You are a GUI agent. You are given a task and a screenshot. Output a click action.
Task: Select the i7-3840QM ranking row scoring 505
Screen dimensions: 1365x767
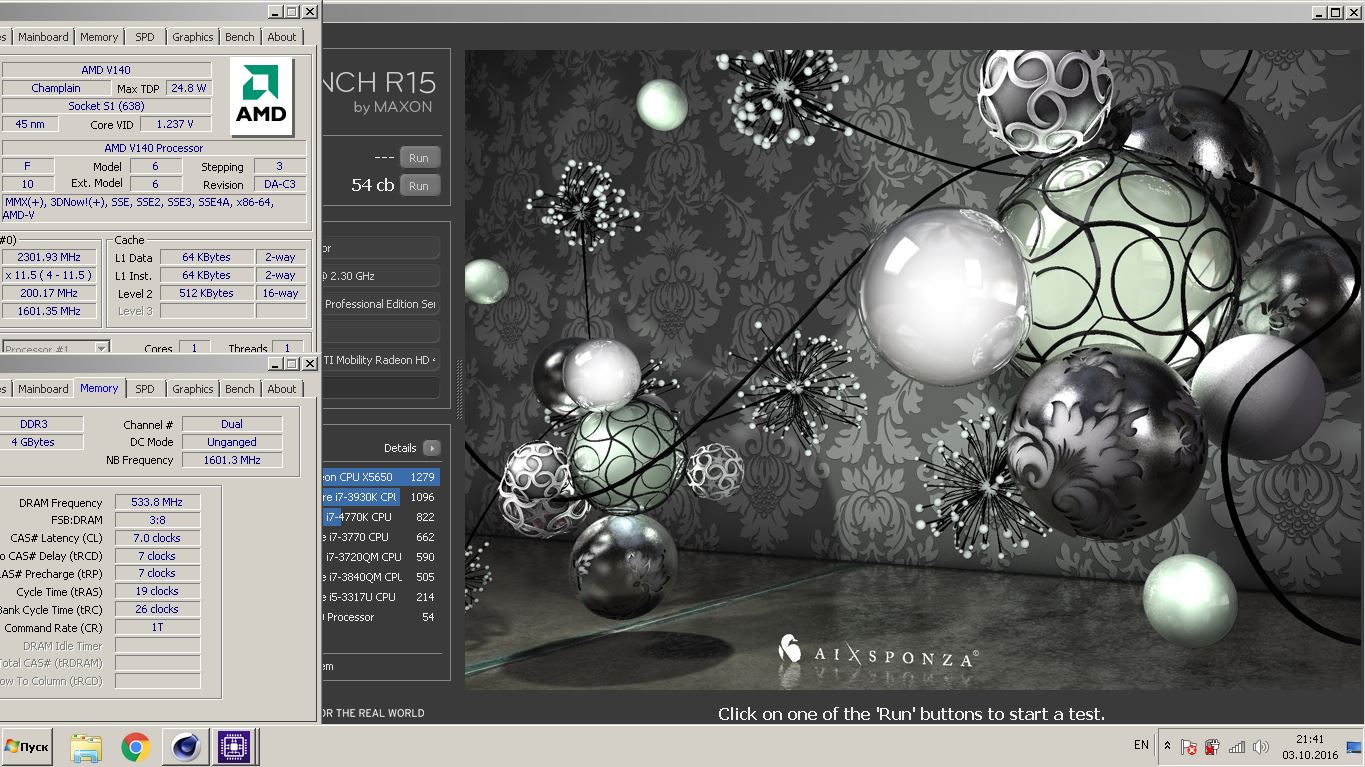pyautogui.click(x=381, y=577)
